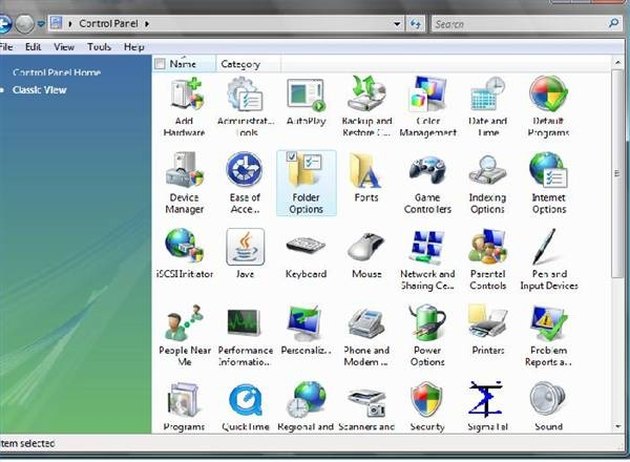This screenshot has height=462, width=630.
Task: Open Internet Options
Action: pos(549,183)
